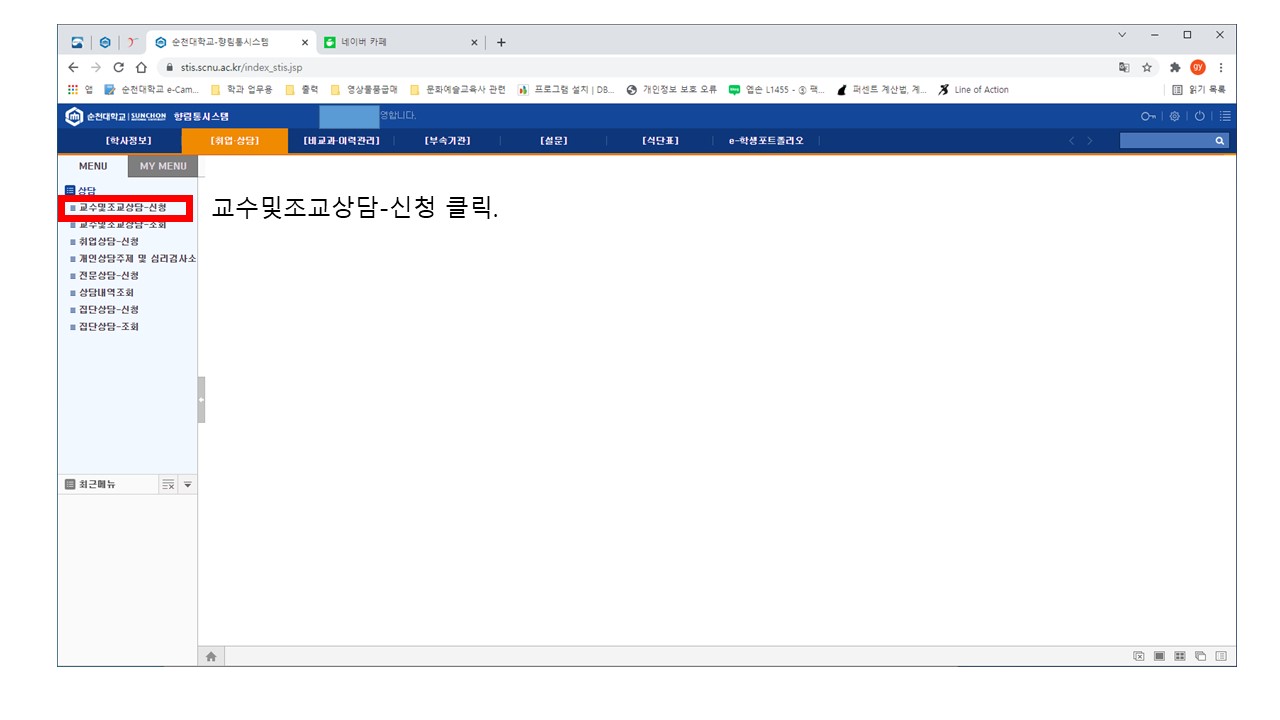Open the 출력 bookmark folder

pos(301,90)
